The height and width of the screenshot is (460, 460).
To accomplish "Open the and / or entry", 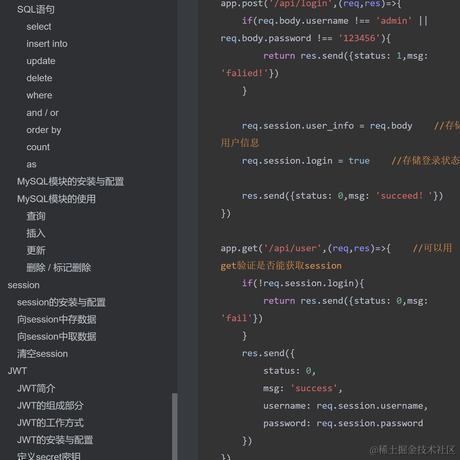I will [42, 113].
